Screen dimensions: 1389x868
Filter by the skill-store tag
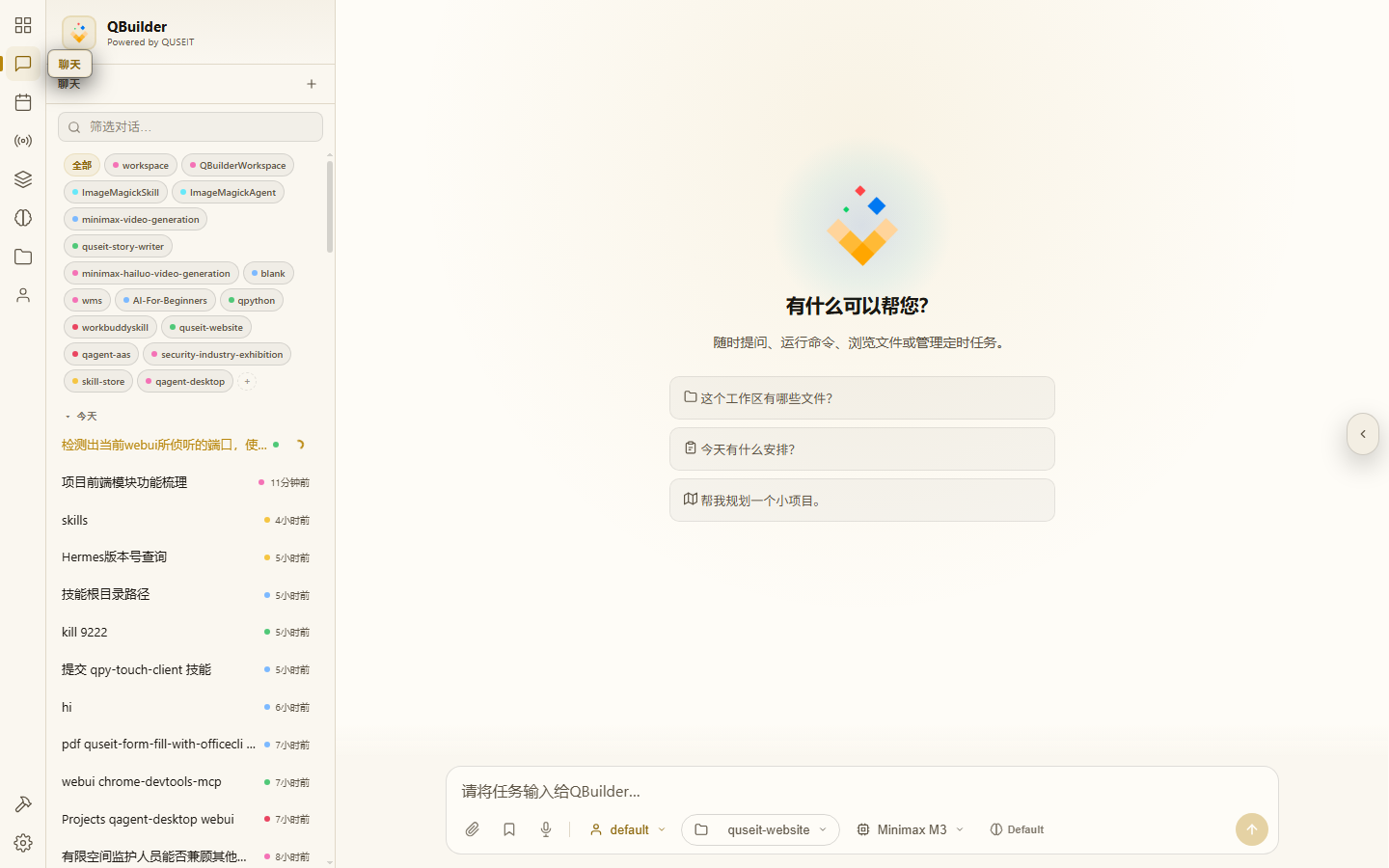coord(98,381)
